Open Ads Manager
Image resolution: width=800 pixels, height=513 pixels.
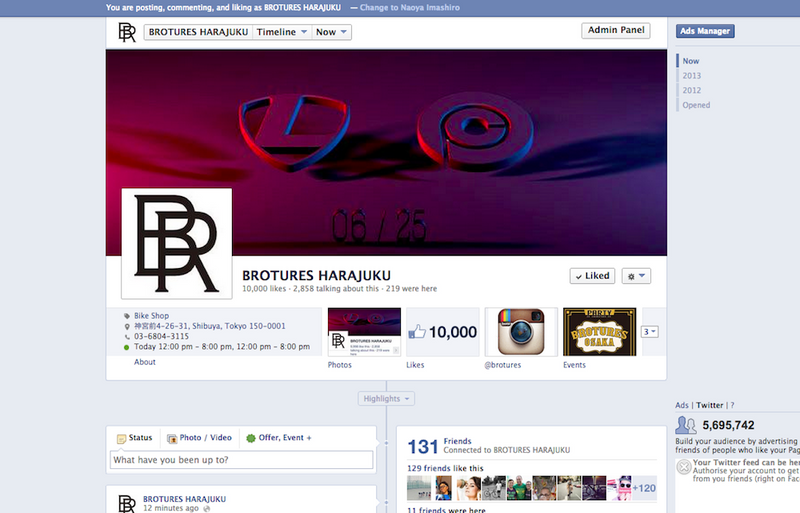click(x=705, y=31)
